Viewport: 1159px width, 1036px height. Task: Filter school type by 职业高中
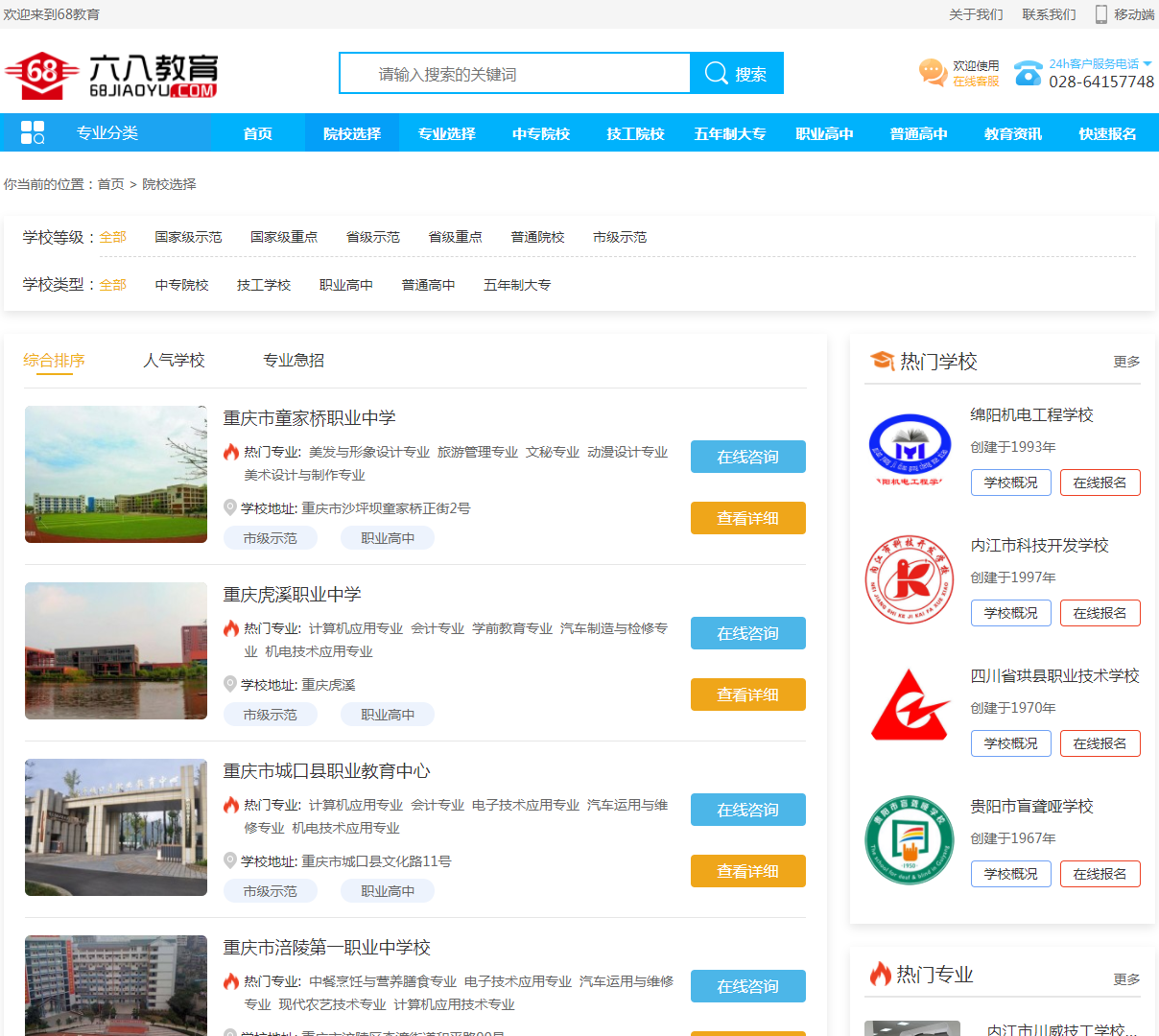coord(346,285)
